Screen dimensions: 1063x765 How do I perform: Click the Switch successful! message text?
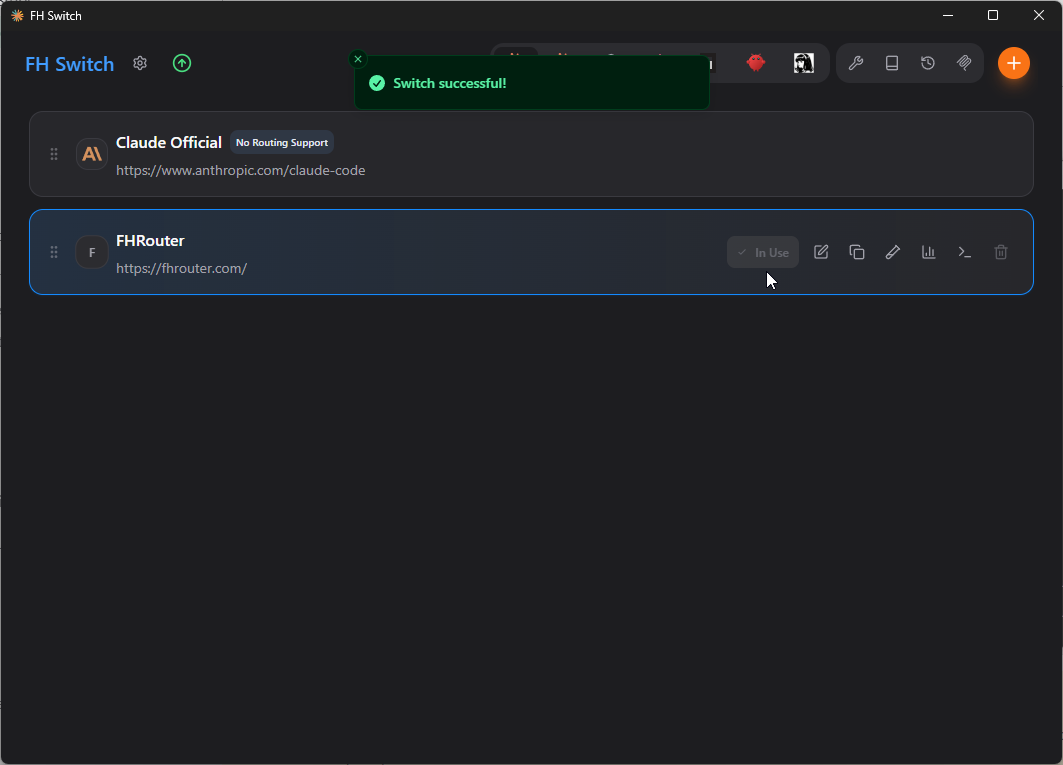449,83
